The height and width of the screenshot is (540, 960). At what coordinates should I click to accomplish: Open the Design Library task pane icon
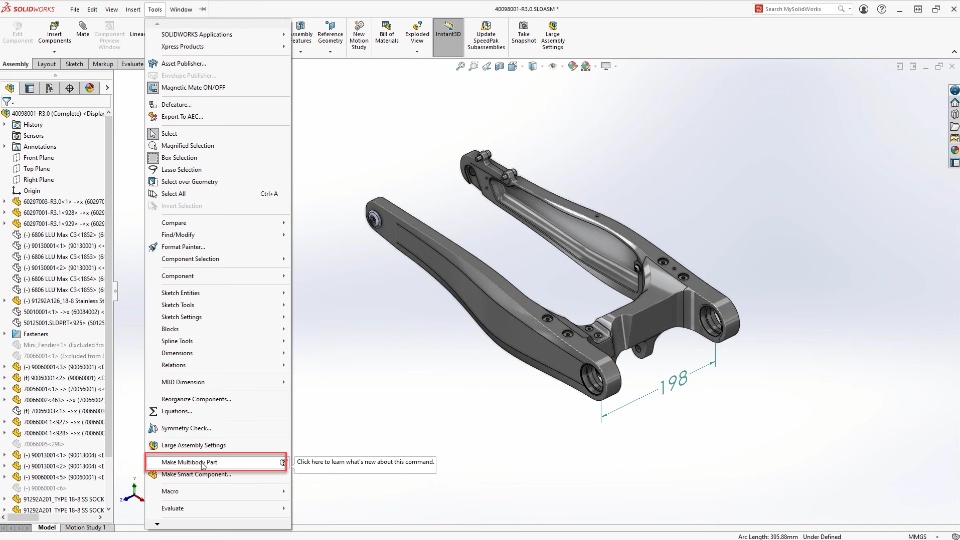(954, 114)
